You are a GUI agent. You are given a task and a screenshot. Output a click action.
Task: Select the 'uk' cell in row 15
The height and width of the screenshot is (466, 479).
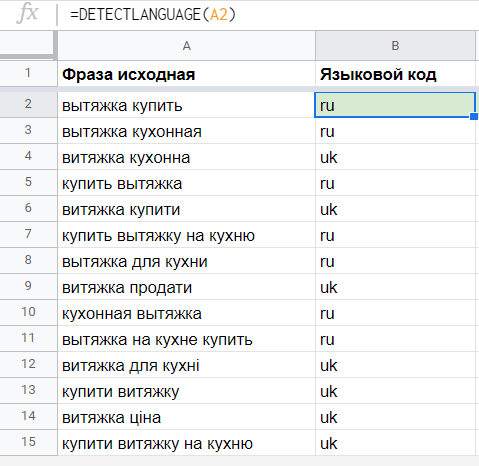395,443
